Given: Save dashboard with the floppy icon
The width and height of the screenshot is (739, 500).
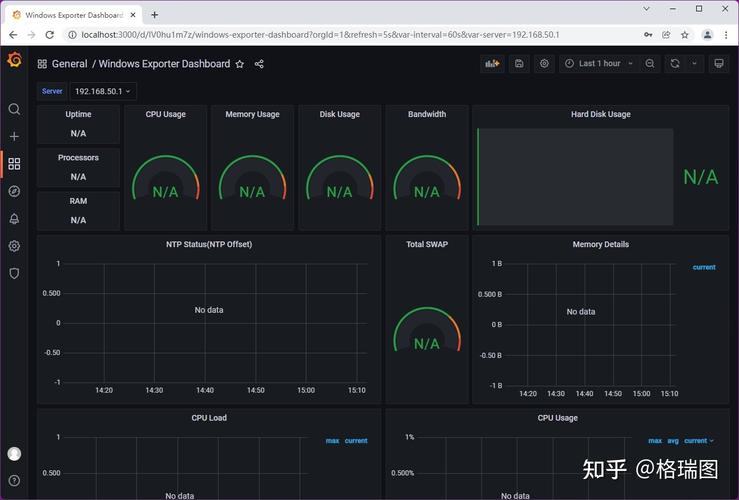Looking at the screenshot, I should 519,64.
